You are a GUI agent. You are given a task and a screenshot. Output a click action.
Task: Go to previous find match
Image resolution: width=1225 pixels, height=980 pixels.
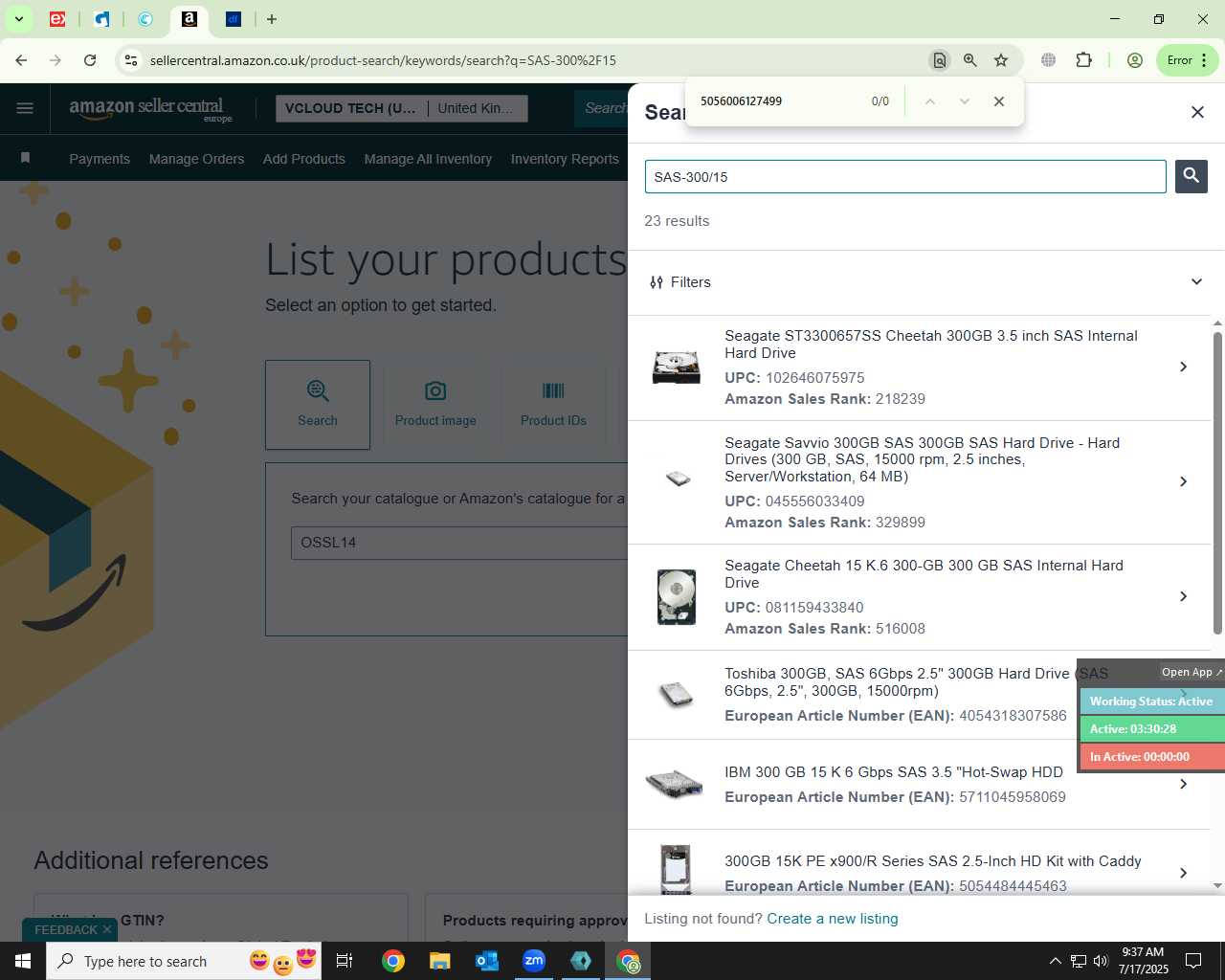929,101
